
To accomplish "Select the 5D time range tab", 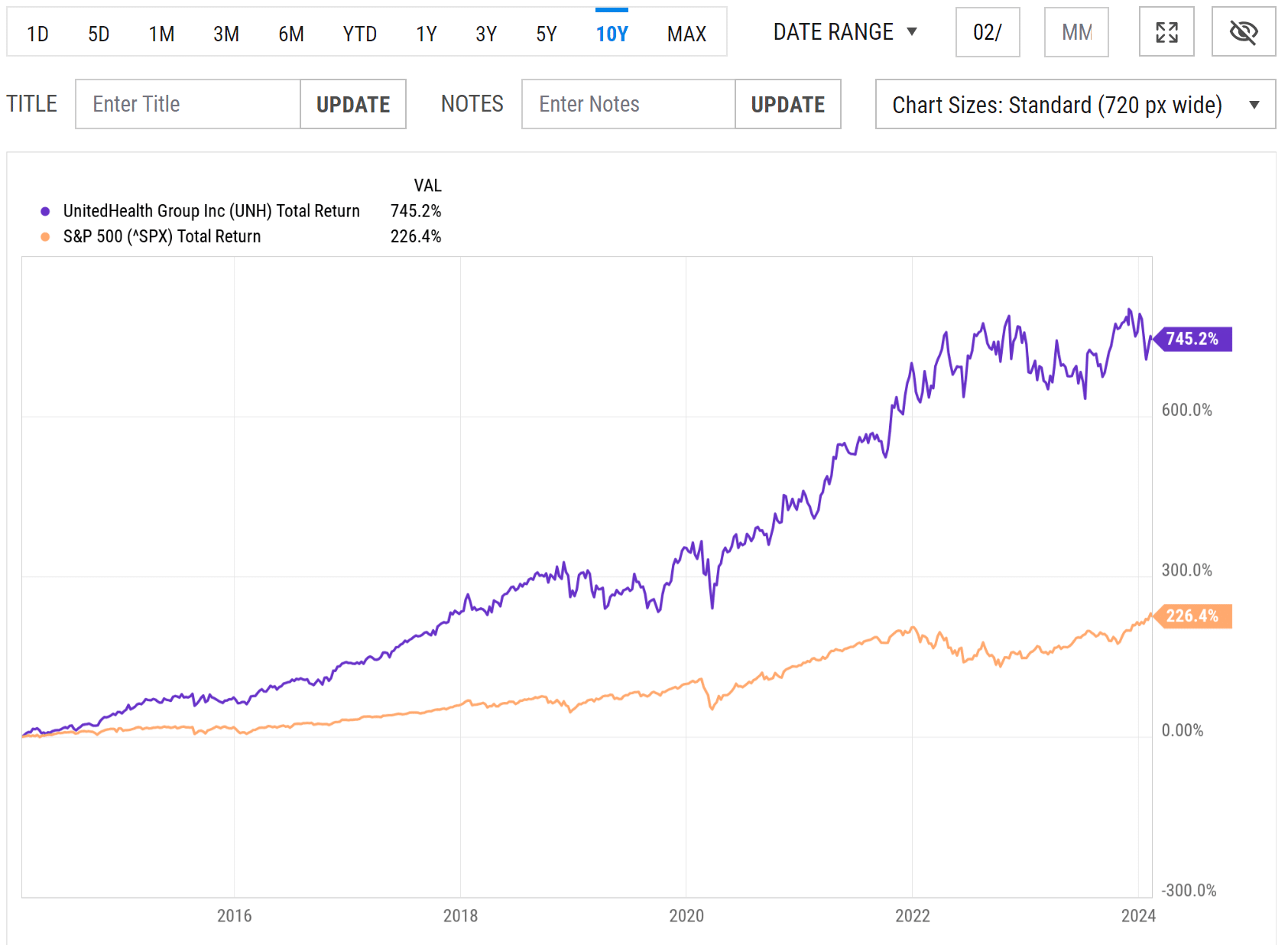I will [99, 34].
